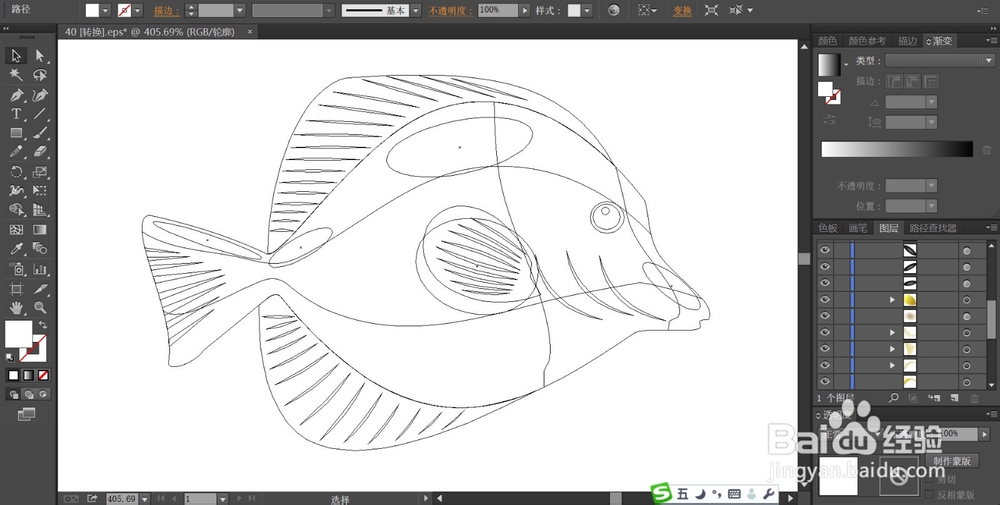
Task: Select the Type tool
Action: tap(16, 114)
